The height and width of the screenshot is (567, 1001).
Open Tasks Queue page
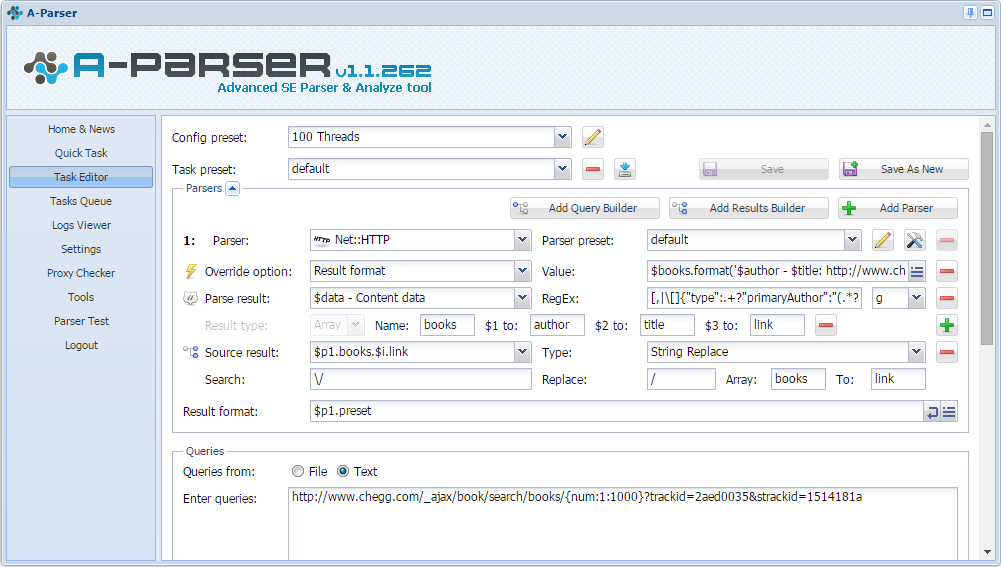pyautogui.click(x=81, y=201)
